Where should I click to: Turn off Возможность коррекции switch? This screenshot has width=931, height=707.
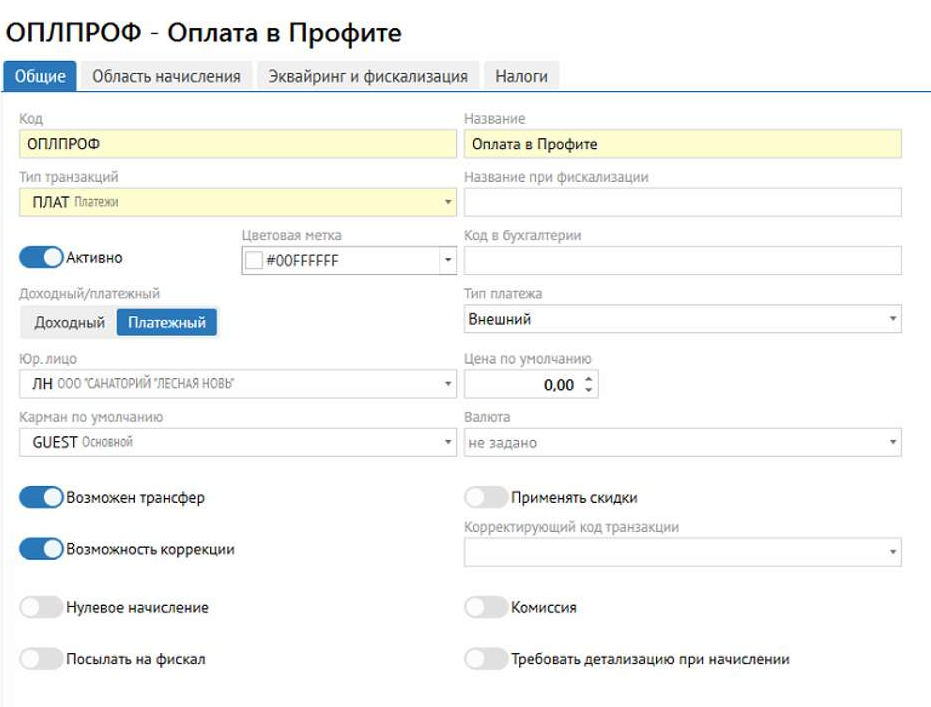(41, 550)
